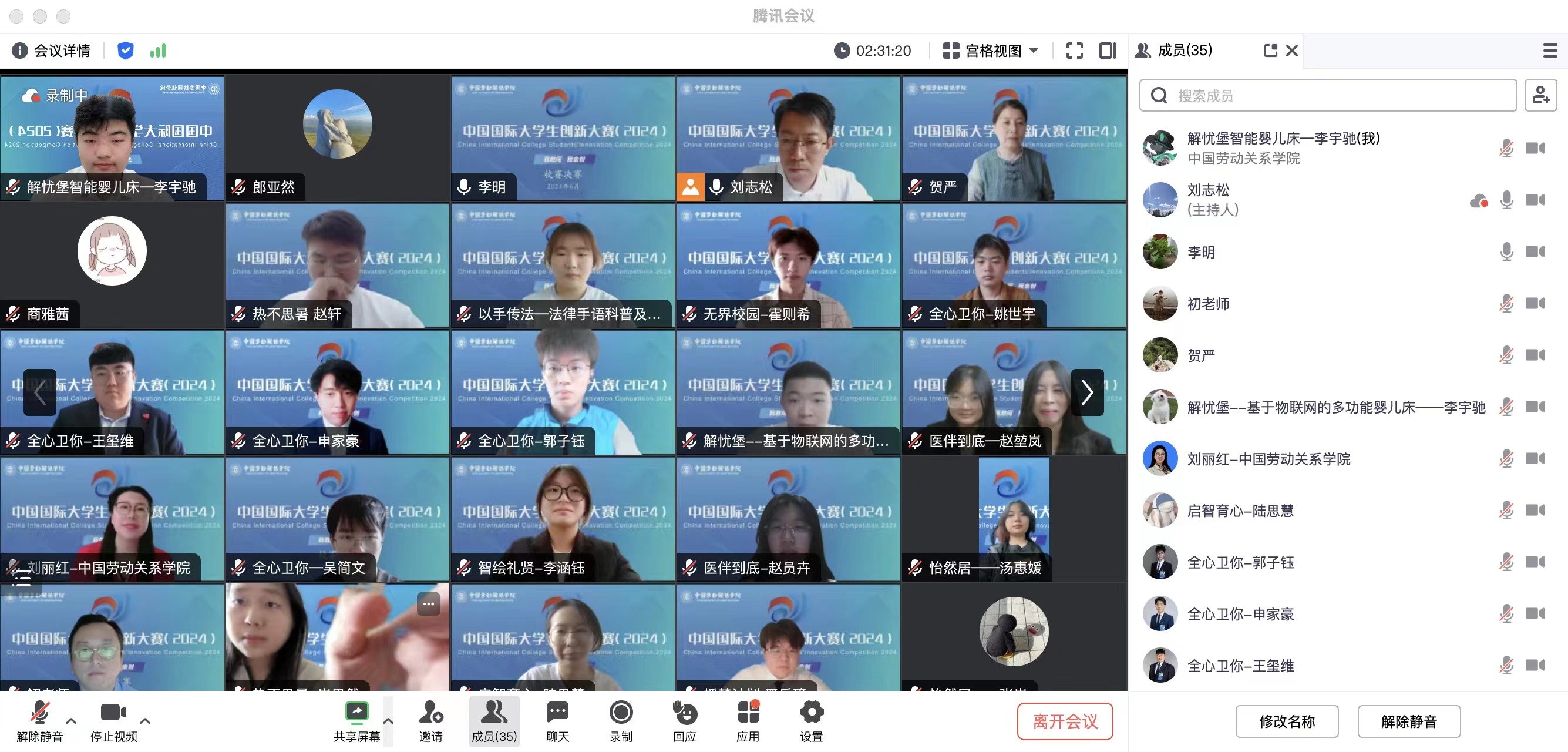Click the Share Screen icon
The width and height of the screenshot is (1568, 752).
(x=356, y=714)
